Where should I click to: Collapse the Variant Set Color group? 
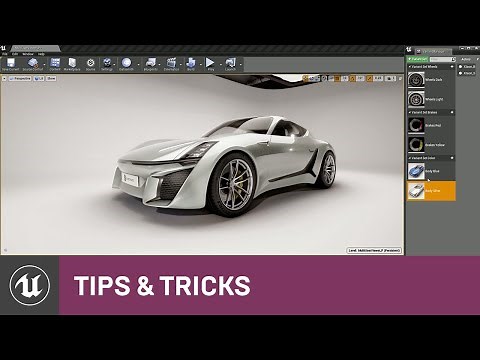[x=410, y=158]
